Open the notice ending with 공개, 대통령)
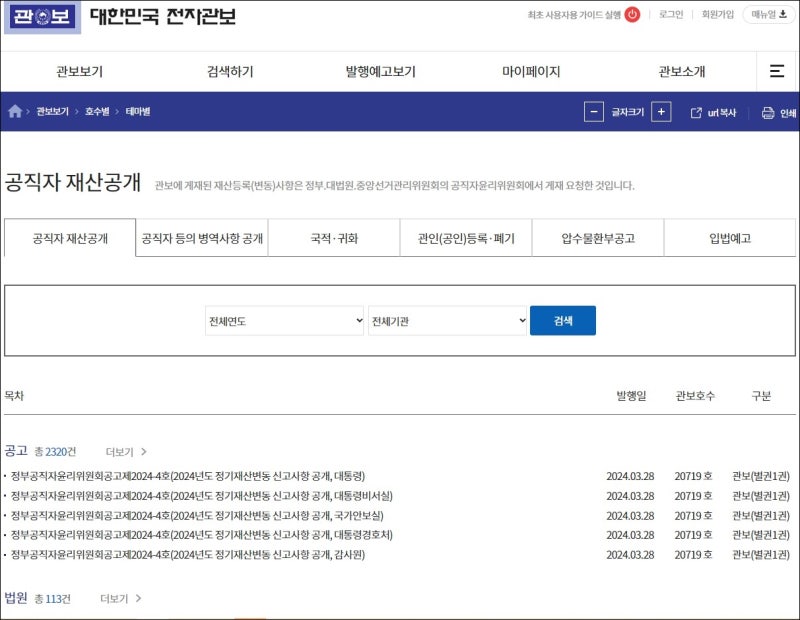The width and height of the screenshot is (800, 620). [188, 476]
